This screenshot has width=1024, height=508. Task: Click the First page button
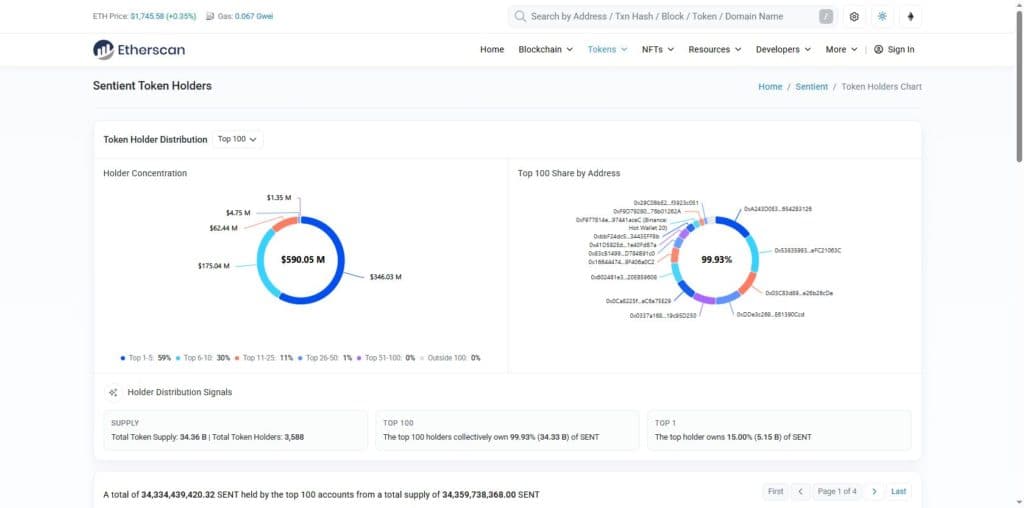(775, 492)
